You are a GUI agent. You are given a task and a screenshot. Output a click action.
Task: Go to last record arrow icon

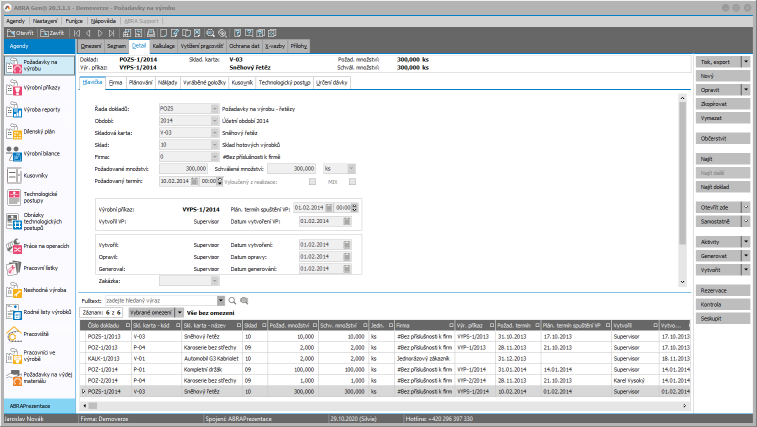click(112, 33)
